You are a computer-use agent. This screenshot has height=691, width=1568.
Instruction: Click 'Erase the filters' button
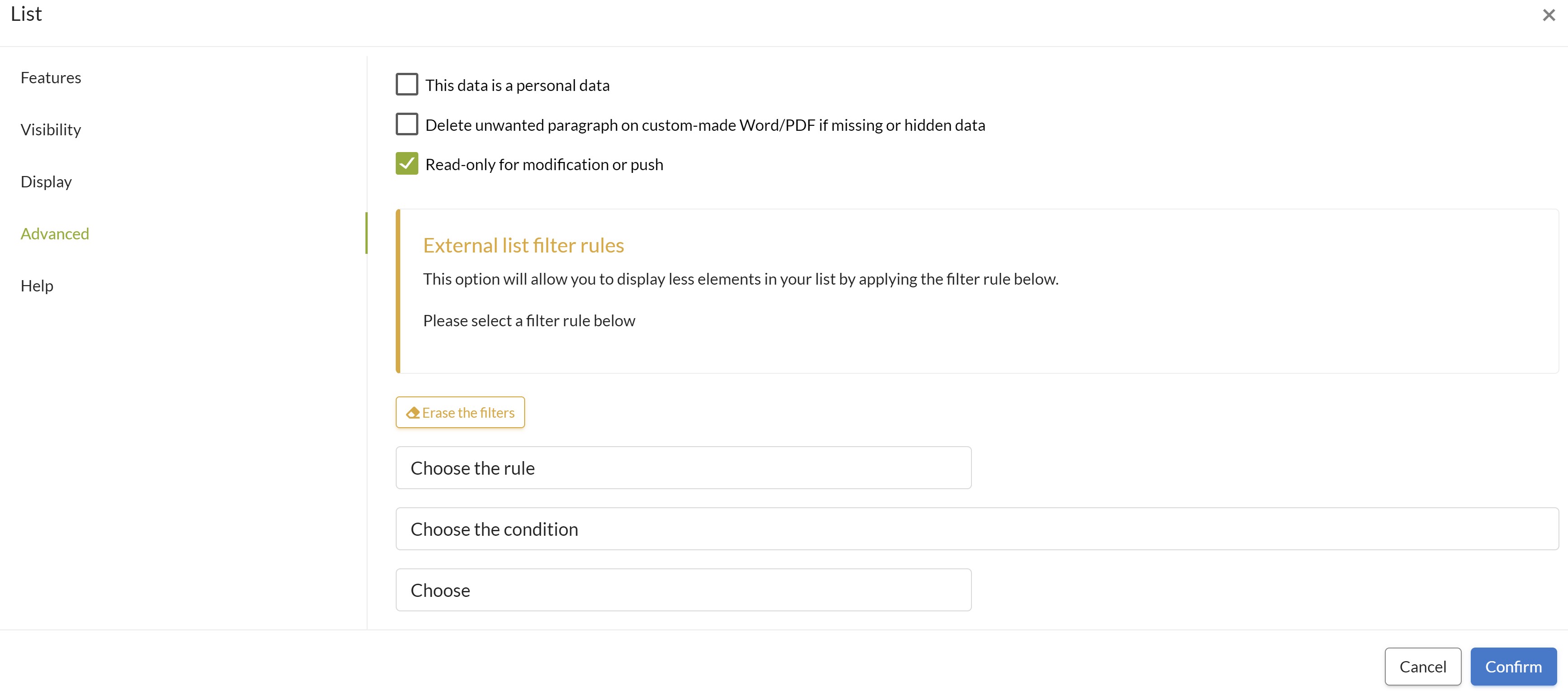click(x=460, y=411)
